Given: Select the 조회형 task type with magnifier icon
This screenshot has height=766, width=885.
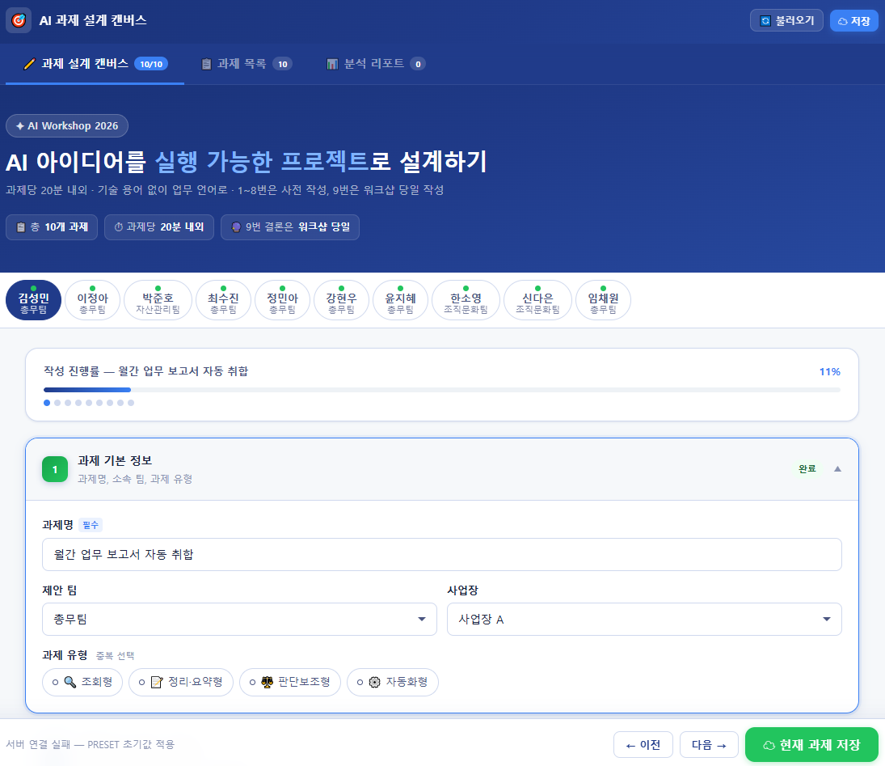Looking at the screenshot, I should (82, 682).
